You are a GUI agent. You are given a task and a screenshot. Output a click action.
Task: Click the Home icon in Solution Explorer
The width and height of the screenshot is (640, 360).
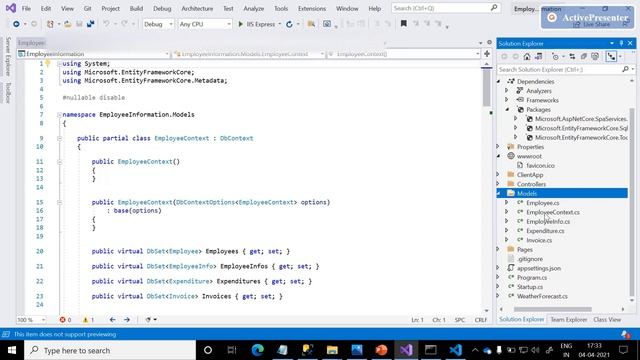click(x=527, y=57)
